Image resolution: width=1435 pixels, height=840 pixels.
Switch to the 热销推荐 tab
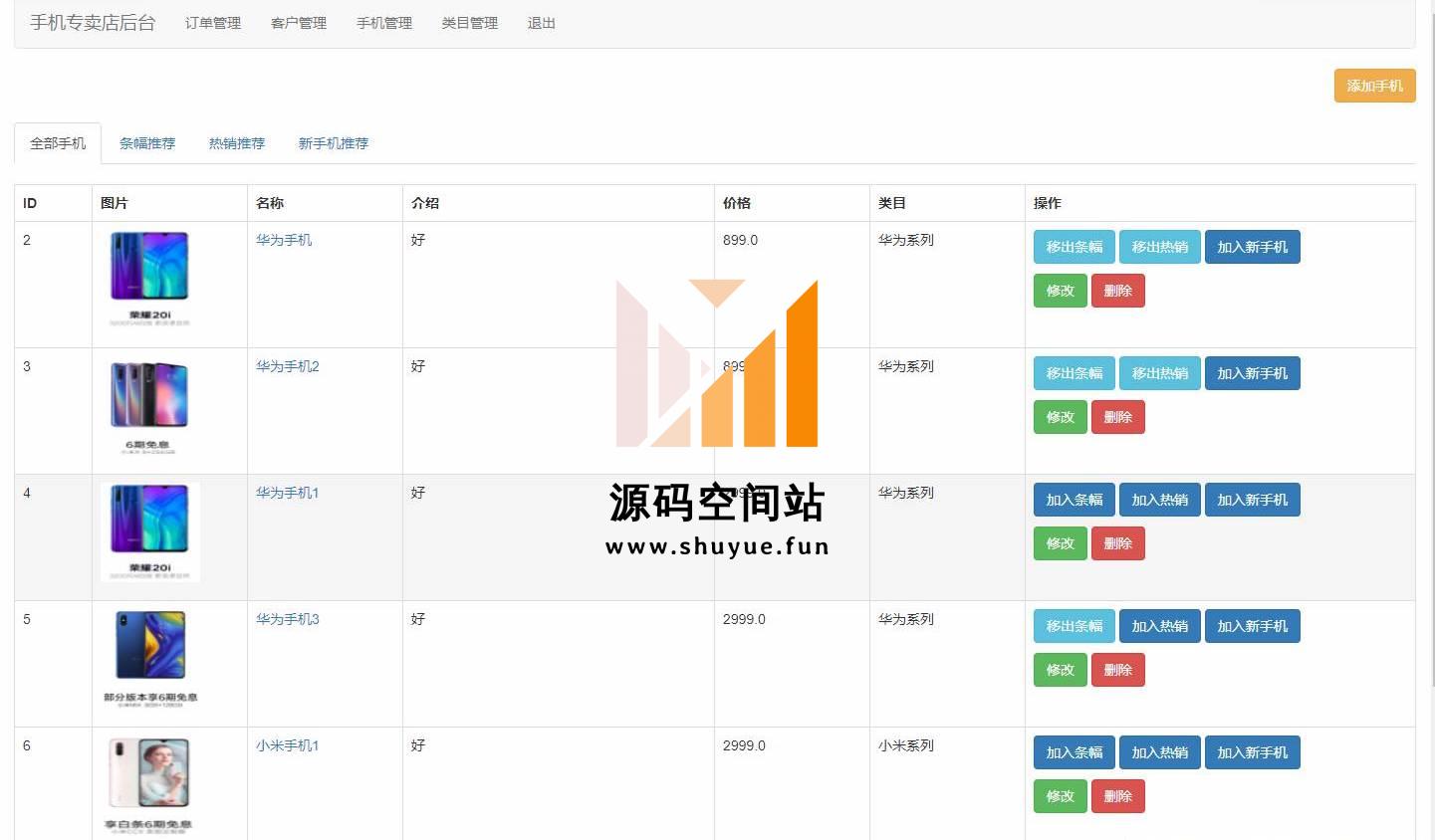(x=237, y=143)
